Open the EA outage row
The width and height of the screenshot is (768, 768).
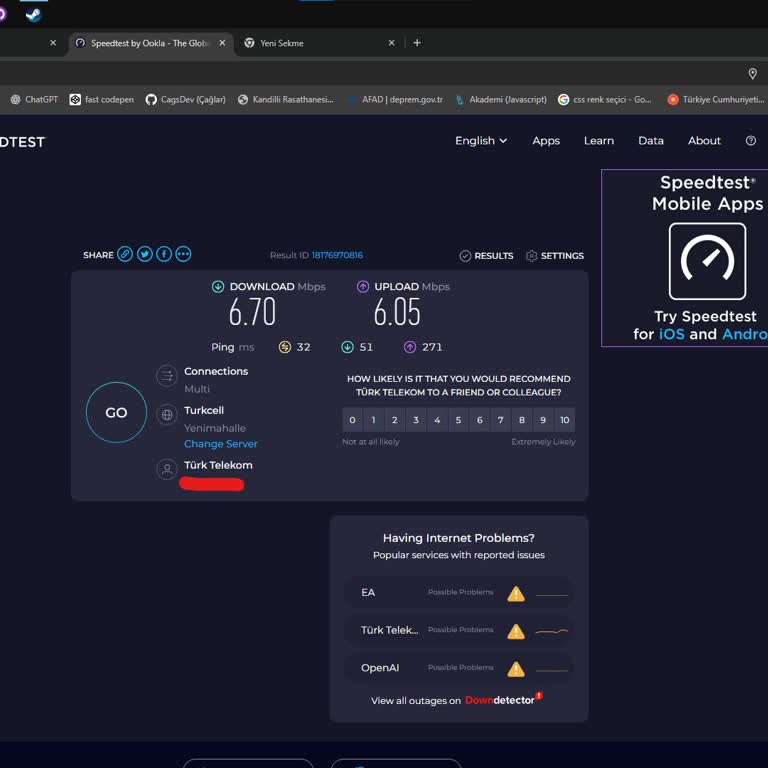459,593
